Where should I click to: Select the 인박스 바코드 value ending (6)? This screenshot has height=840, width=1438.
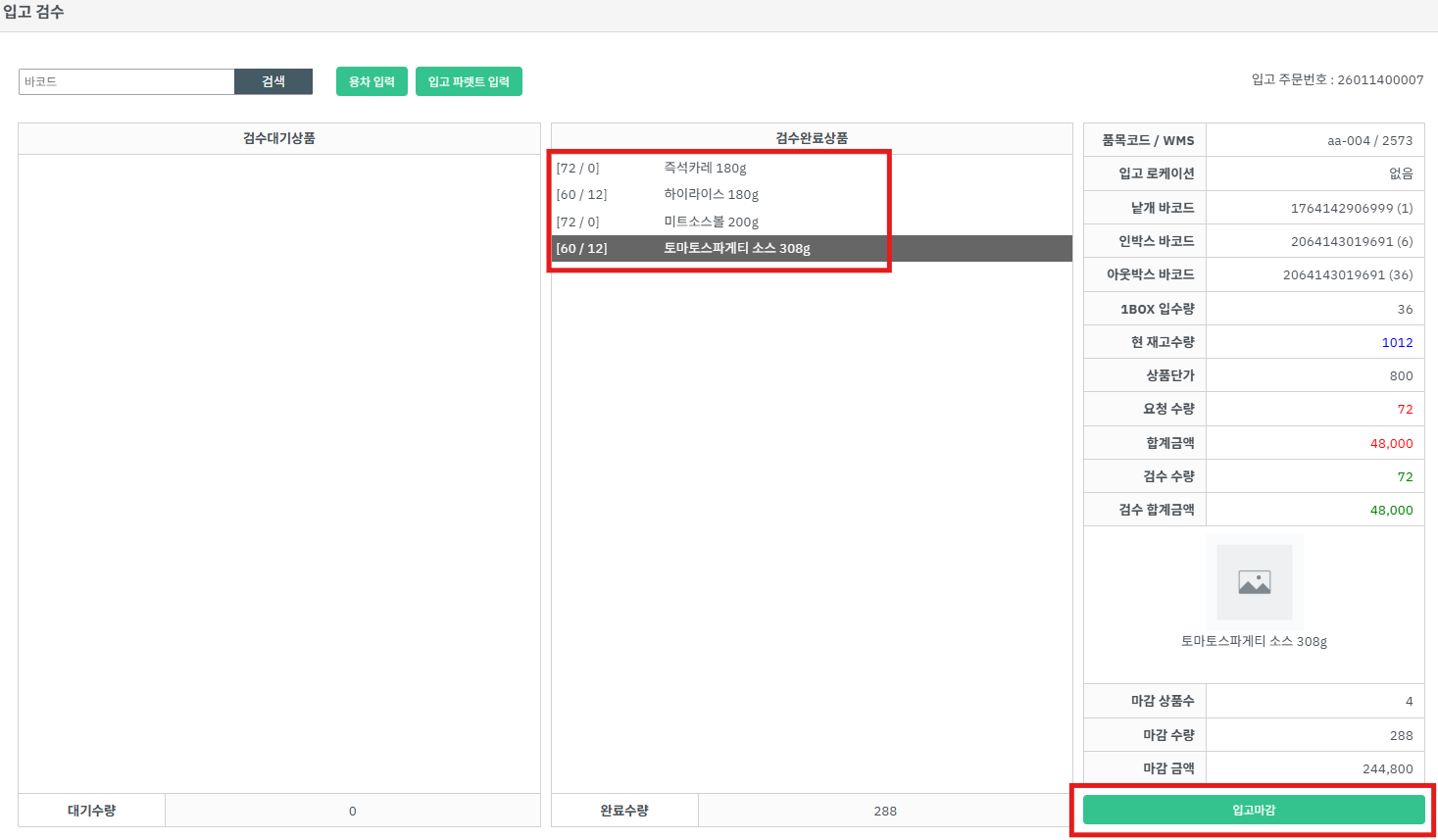(1351, 241)
